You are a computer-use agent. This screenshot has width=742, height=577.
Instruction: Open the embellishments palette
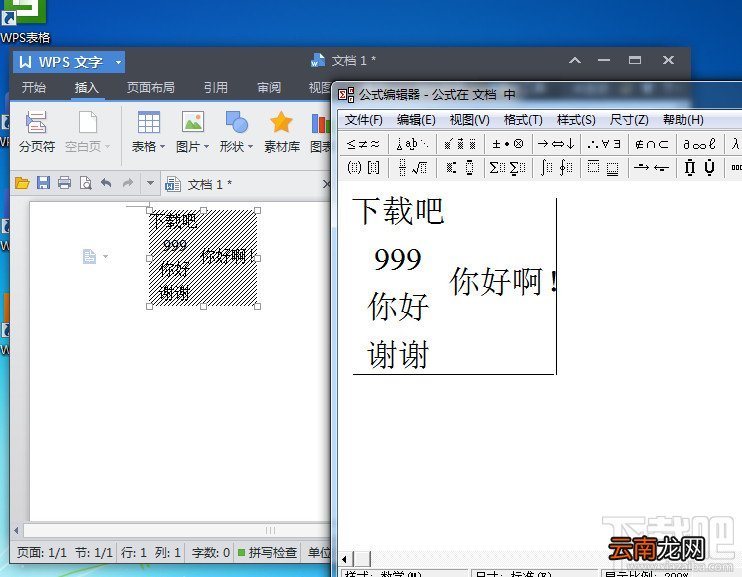460,144
